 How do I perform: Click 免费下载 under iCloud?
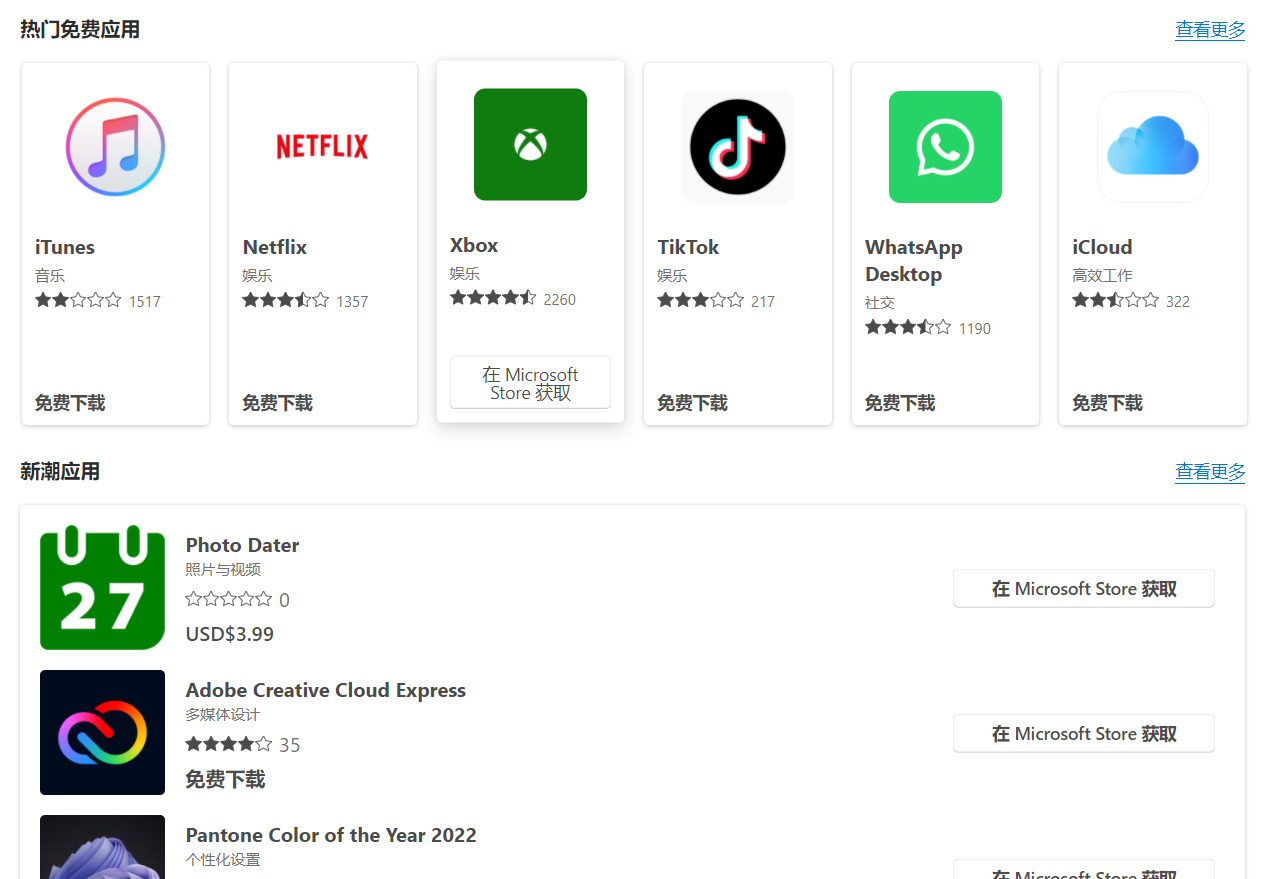(1107, 403)
